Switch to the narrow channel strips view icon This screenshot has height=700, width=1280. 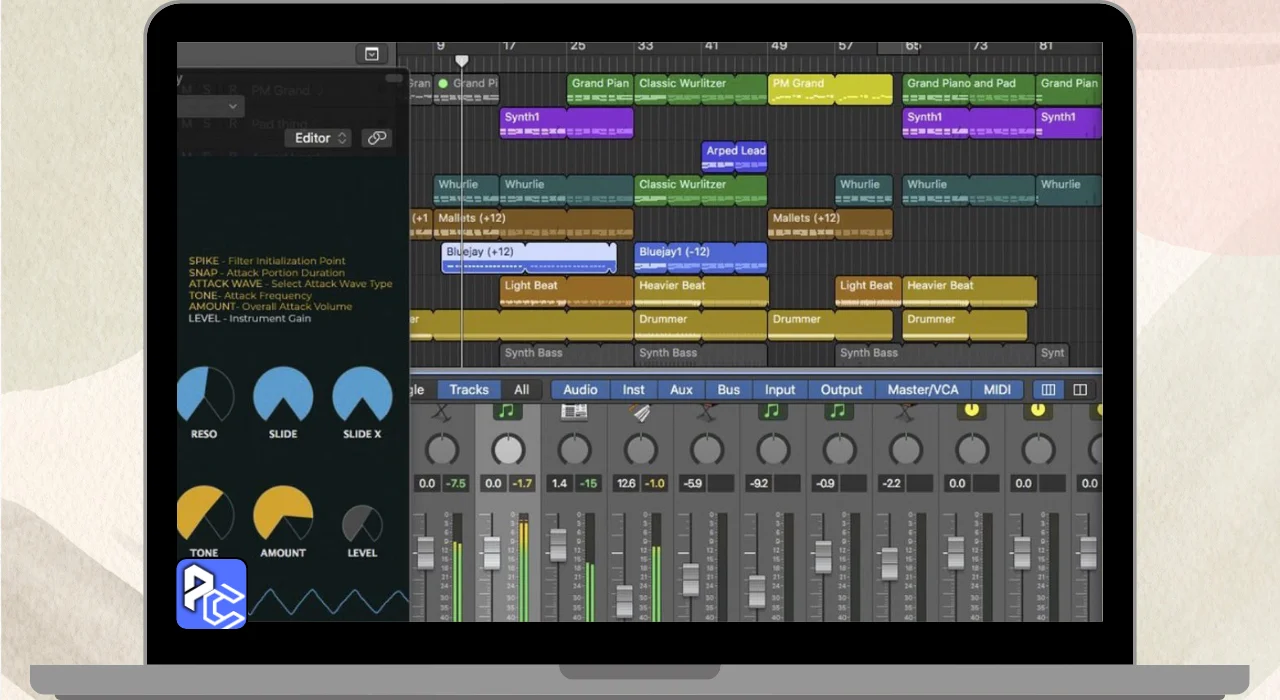click(x=1048, y=390)
